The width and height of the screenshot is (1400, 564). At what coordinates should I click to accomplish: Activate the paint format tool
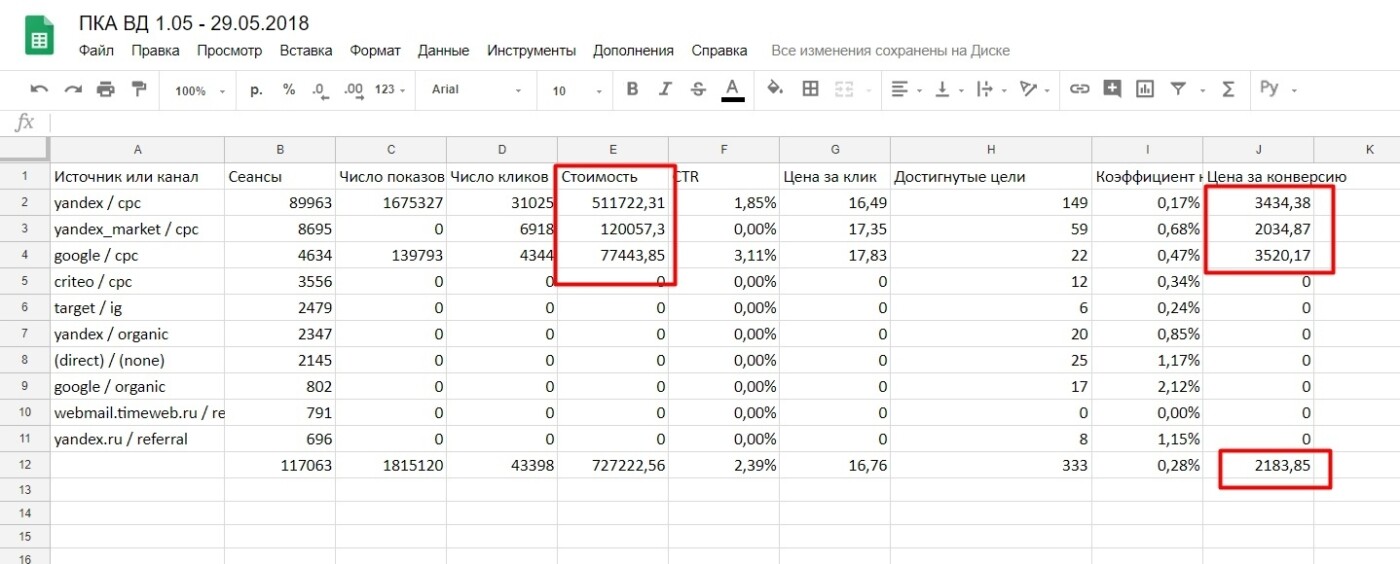139,89
